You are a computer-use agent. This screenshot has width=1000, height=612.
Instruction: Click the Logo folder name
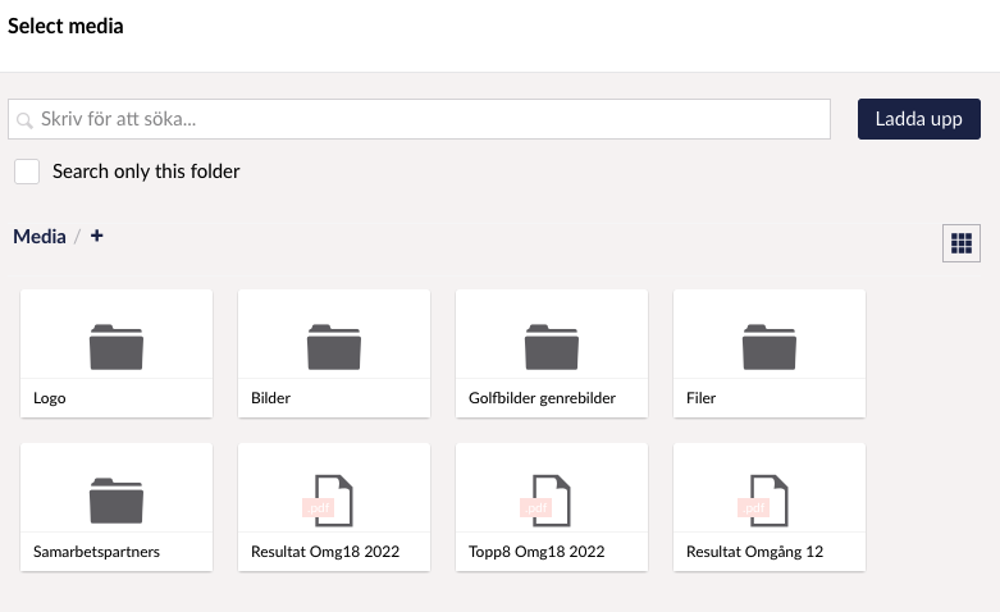click(50, 398)
